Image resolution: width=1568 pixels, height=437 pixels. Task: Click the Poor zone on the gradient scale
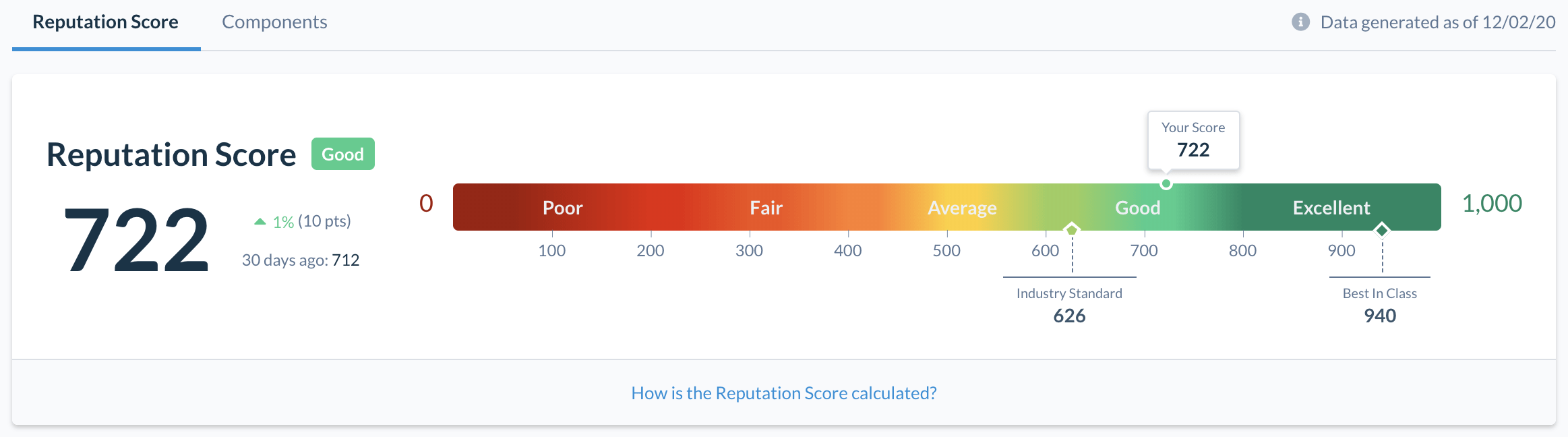pyautogui.click(x=562, y=207)
